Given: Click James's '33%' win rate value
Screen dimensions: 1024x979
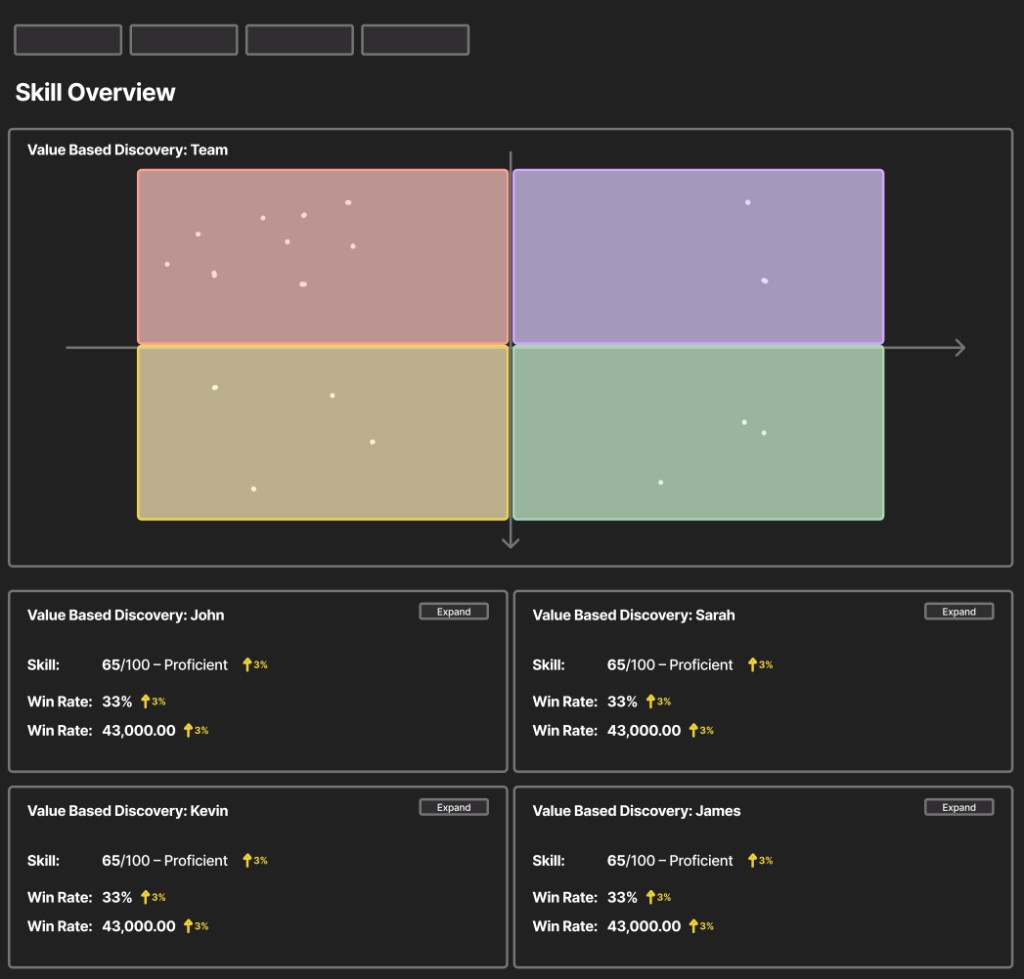Looking at the screenshot, I should coord(622,897).
